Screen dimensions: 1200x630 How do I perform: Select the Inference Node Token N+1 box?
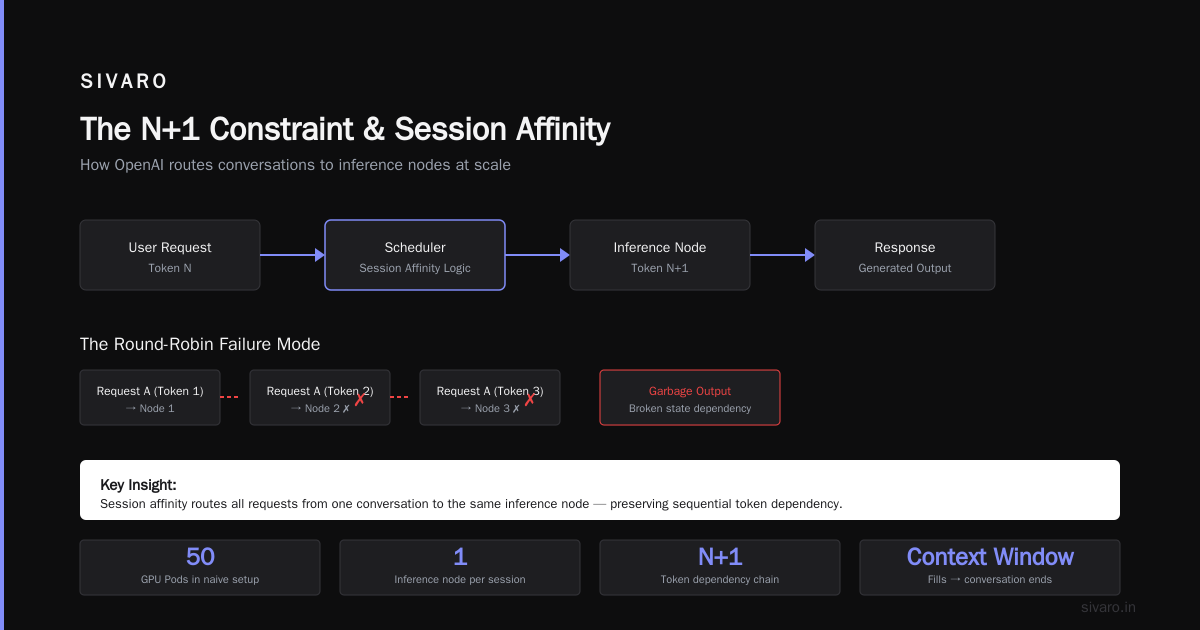pyautogui.click(x=660, y=255)
